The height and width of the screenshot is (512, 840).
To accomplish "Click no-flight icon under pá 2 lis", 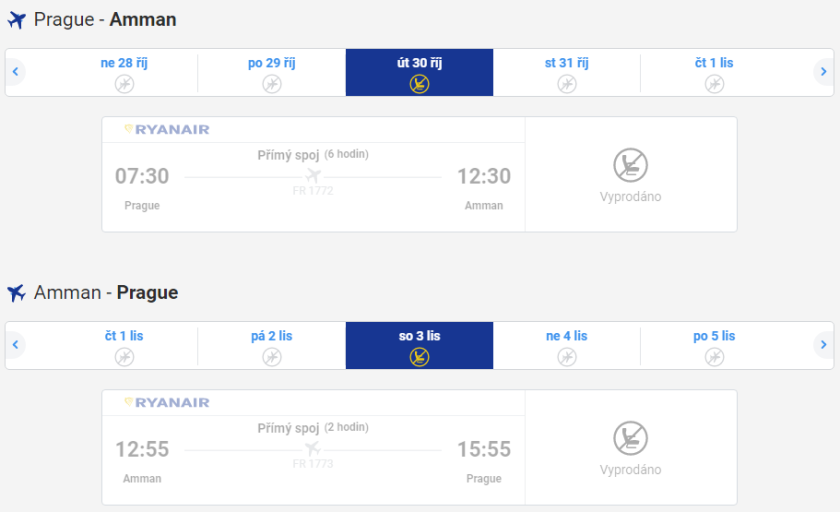I will click(x=272, y=357).
